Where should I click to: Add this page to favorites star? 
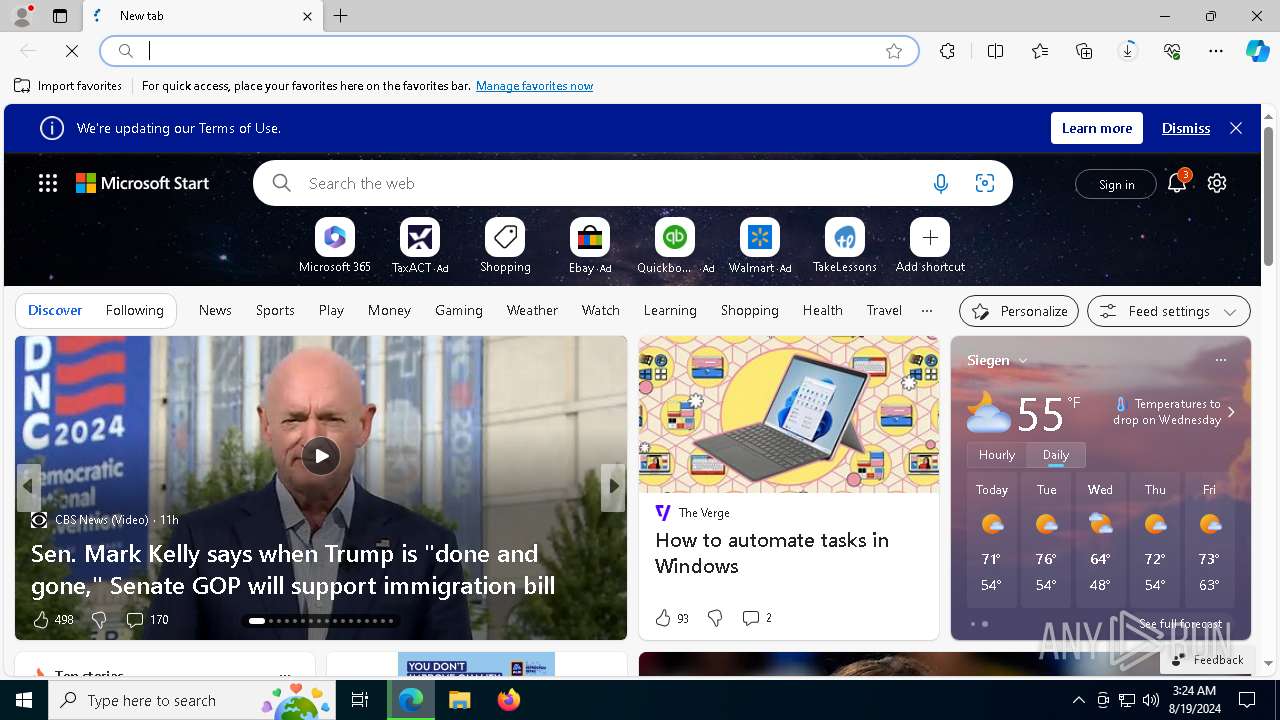tap(894, 51)
